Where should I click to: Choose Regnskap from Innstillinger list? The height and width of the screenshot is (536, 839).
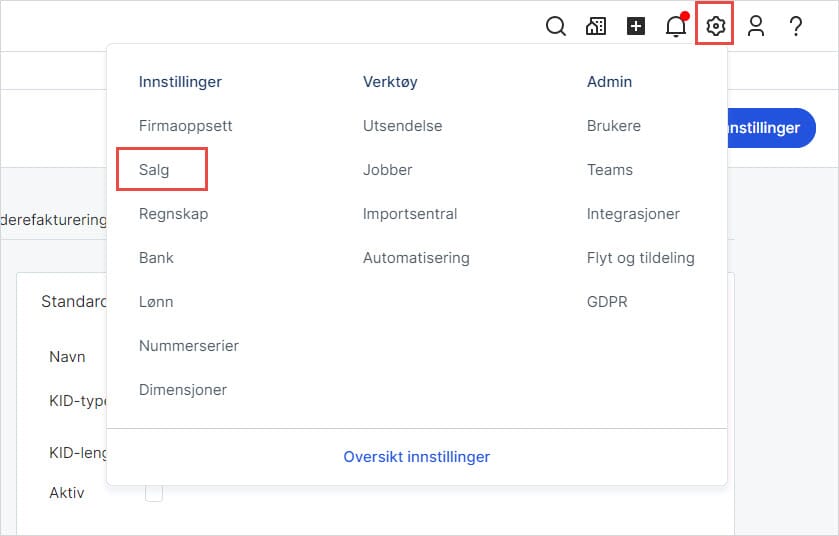click(174, 214)
